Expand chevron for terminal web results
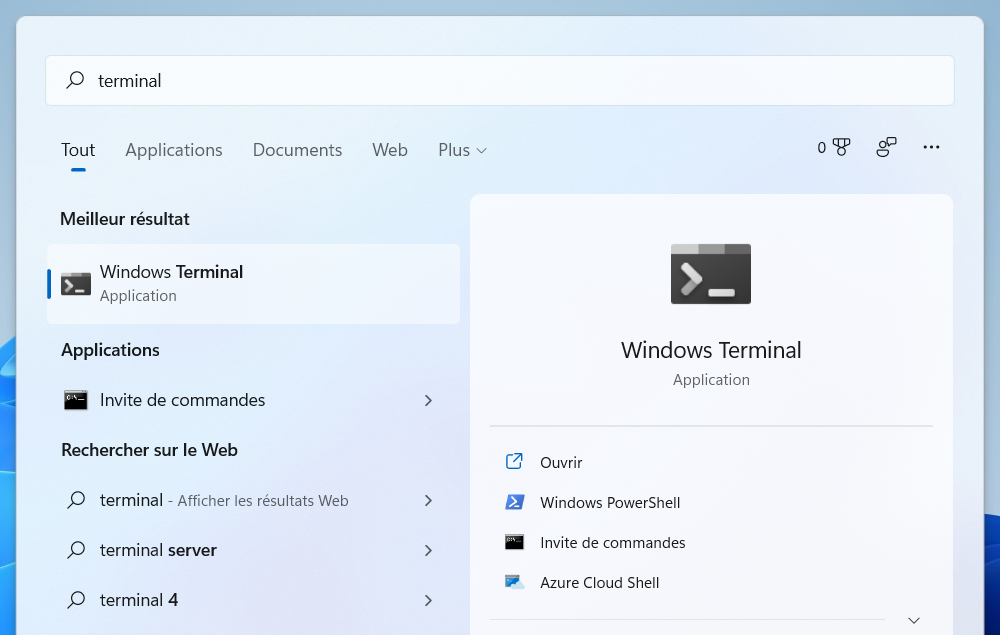The width and height of the screenshot is (1000, 635). [429, 500]
